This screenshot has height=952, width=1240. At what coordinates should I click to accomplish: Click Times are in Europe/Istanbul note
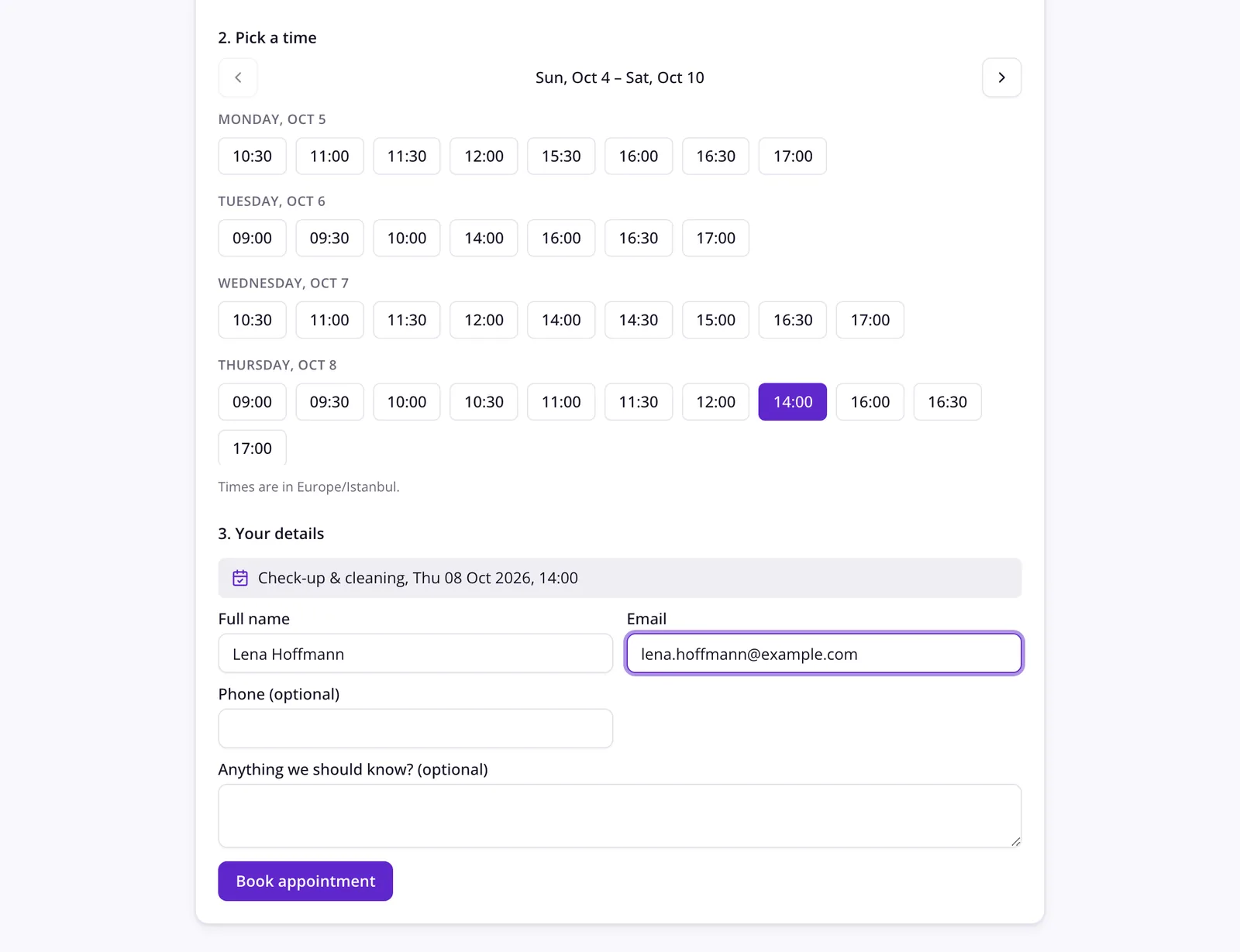308,487
